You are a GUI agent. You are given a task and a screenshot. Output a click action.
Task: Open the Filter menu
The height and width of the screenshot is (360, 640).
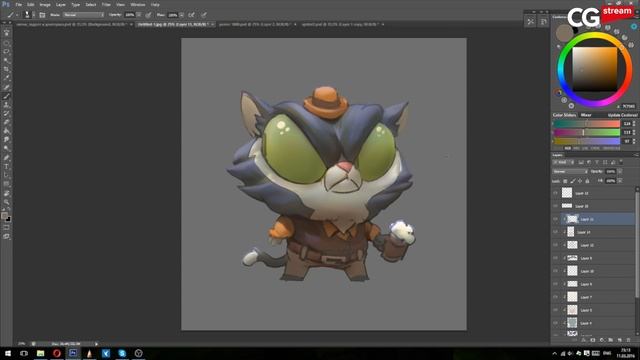click(x=106, y=4)
